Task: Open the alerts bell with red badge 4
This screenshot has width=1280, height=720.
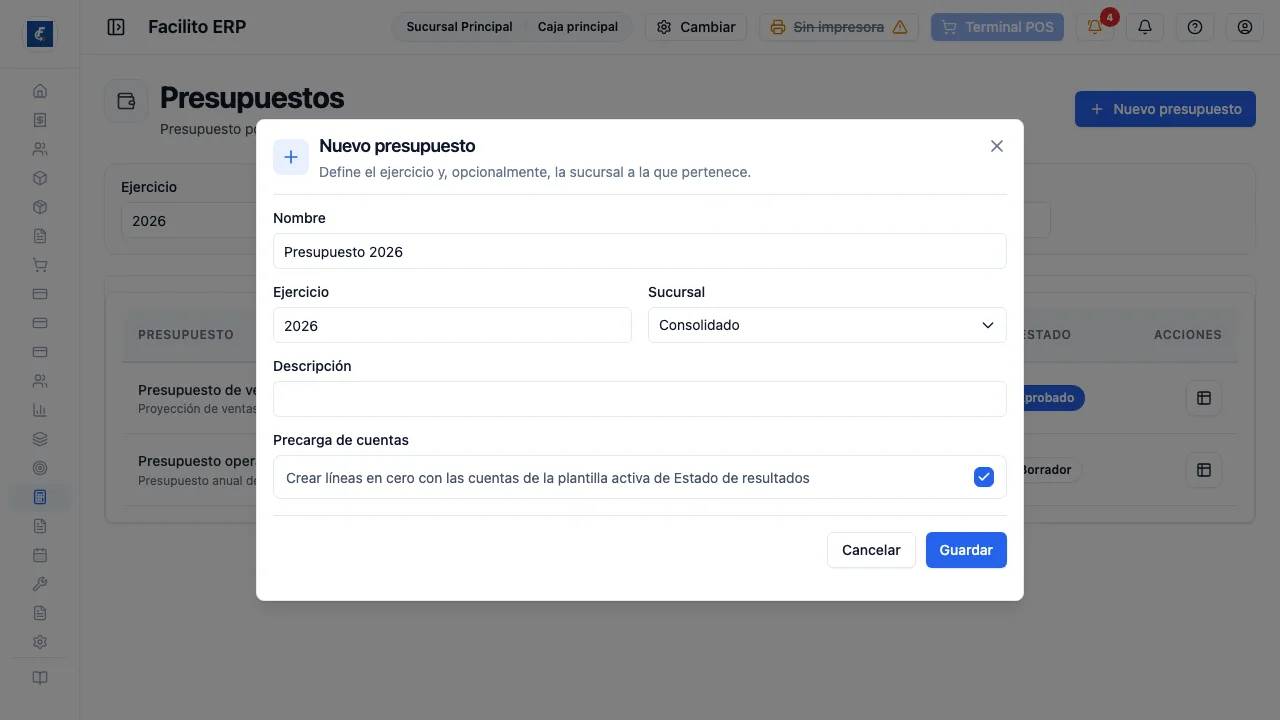Action: pyautogui.click(x=1095, y=27)
